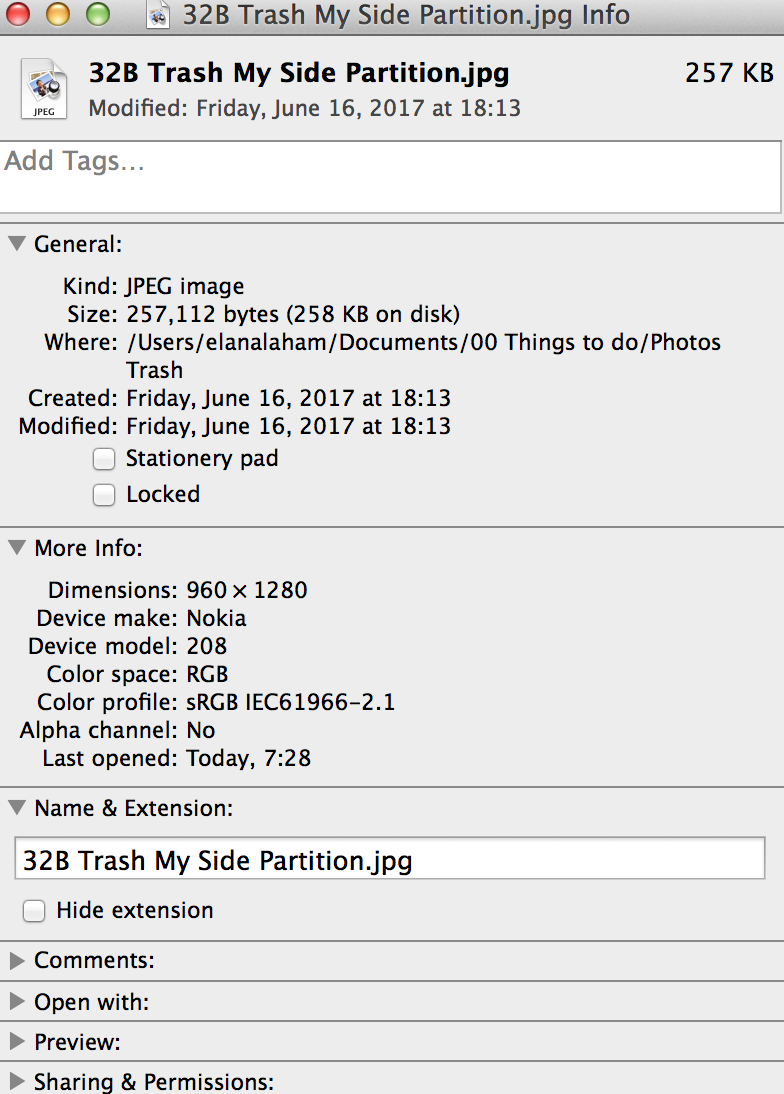Image resolution: width=784 pixels, height=1094 pixels.
Task: Check the Locked checkbox
Action: click(104, 495)
